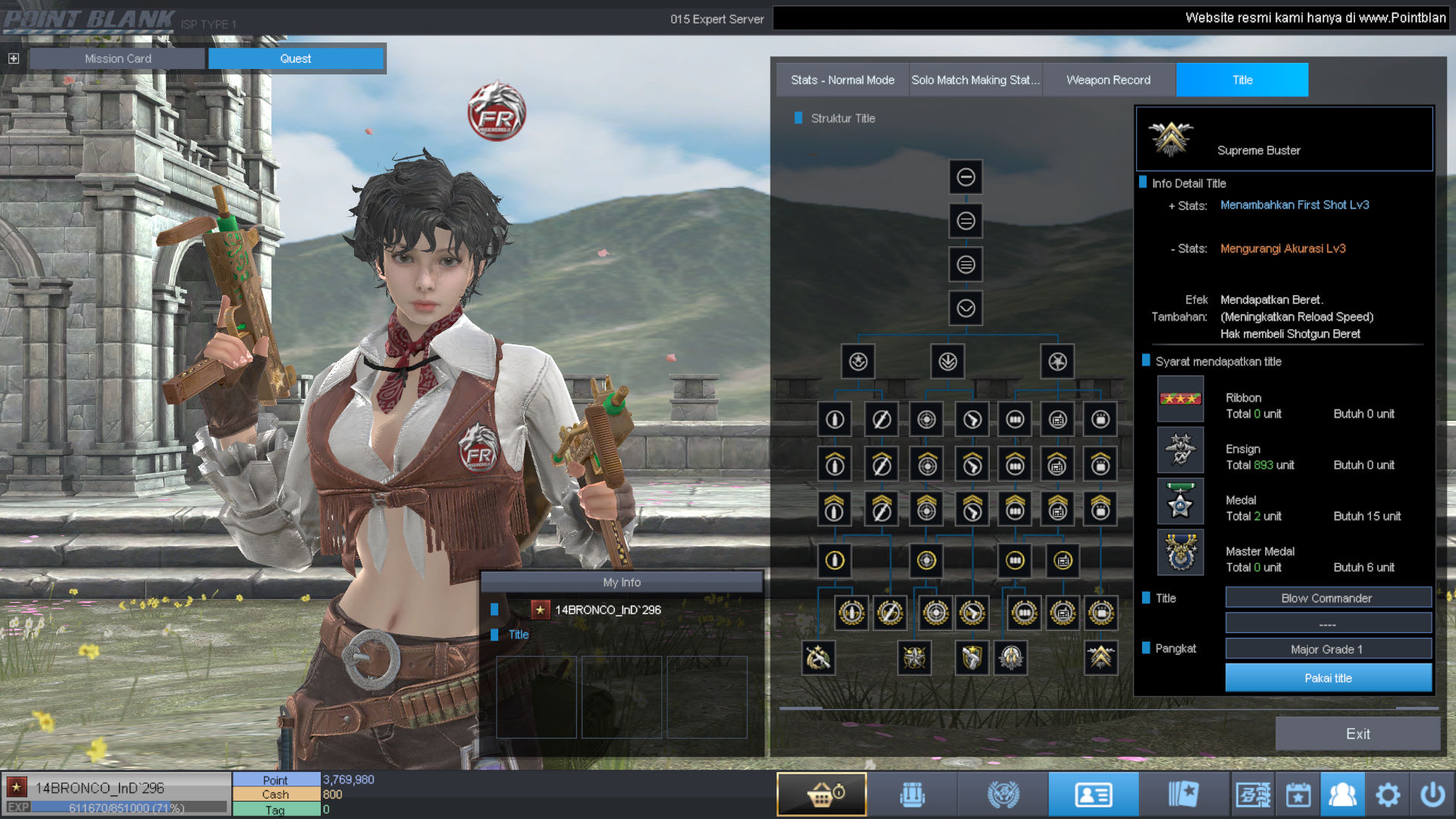The height and width of the screenshot is (819, 1456).
Task: Select the Title tab
Action: coord(1242,80)
